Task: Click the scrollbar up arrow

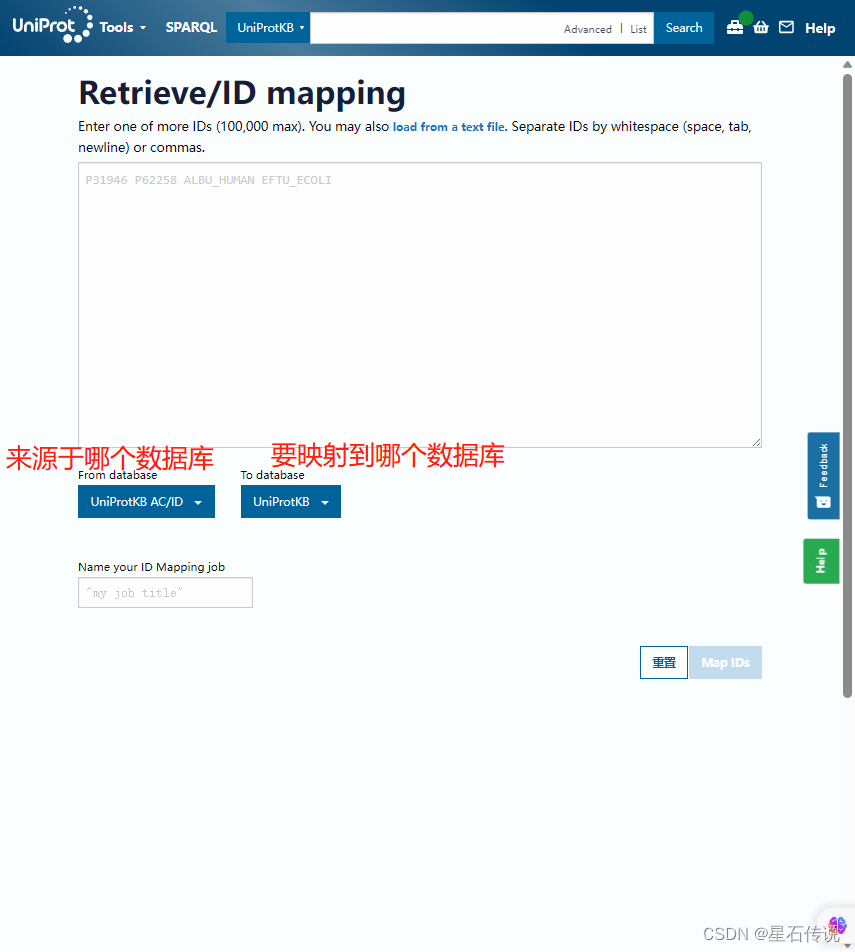Action: pyautogui.click(x=848, y=64)
